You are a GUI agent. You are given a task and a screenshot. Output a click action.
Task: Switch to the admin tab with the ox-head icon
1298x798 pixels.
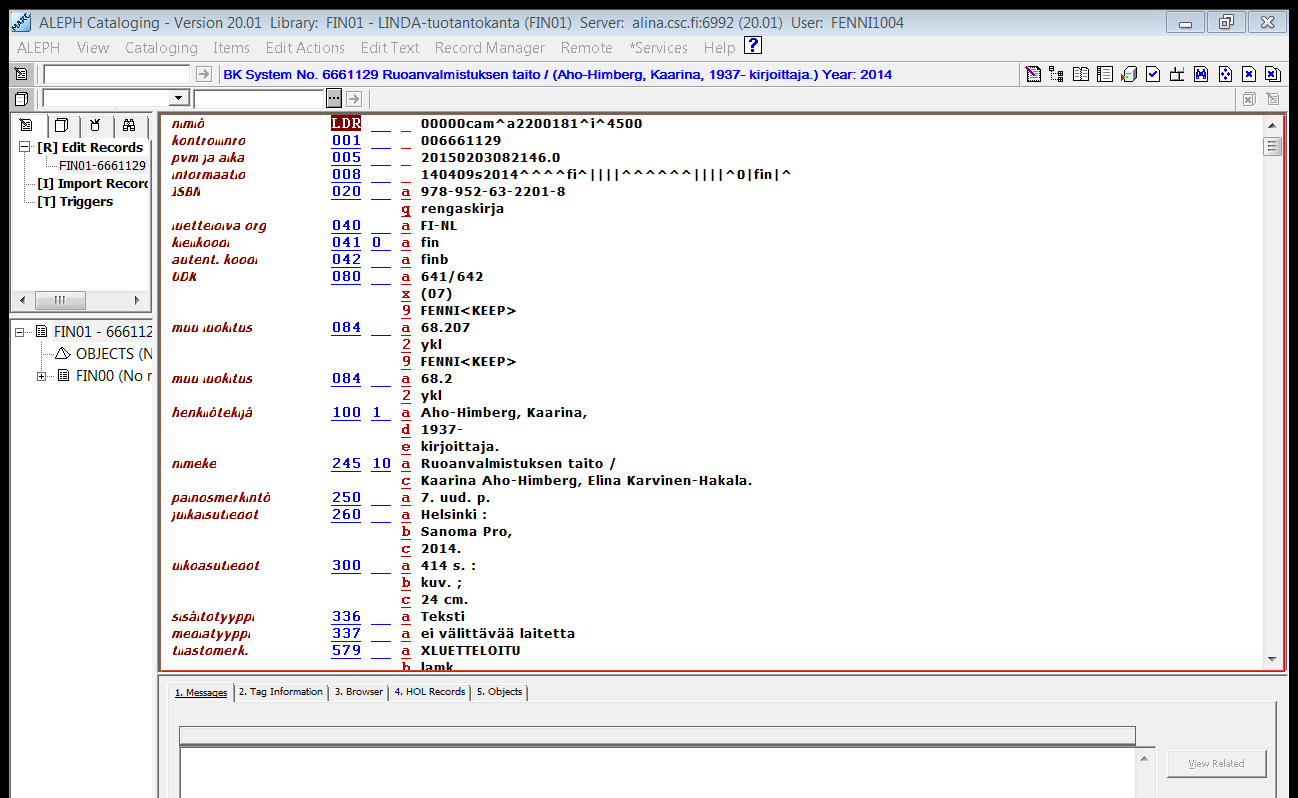[95, 125]
